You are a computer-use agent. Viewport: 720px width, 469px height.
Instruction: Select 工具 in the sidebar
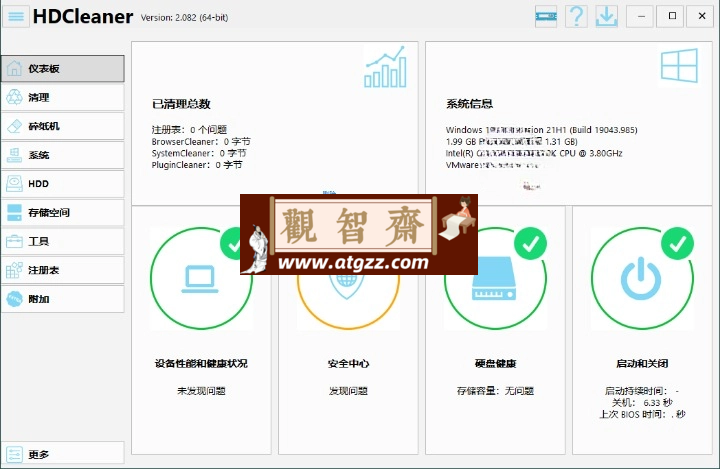63,241
